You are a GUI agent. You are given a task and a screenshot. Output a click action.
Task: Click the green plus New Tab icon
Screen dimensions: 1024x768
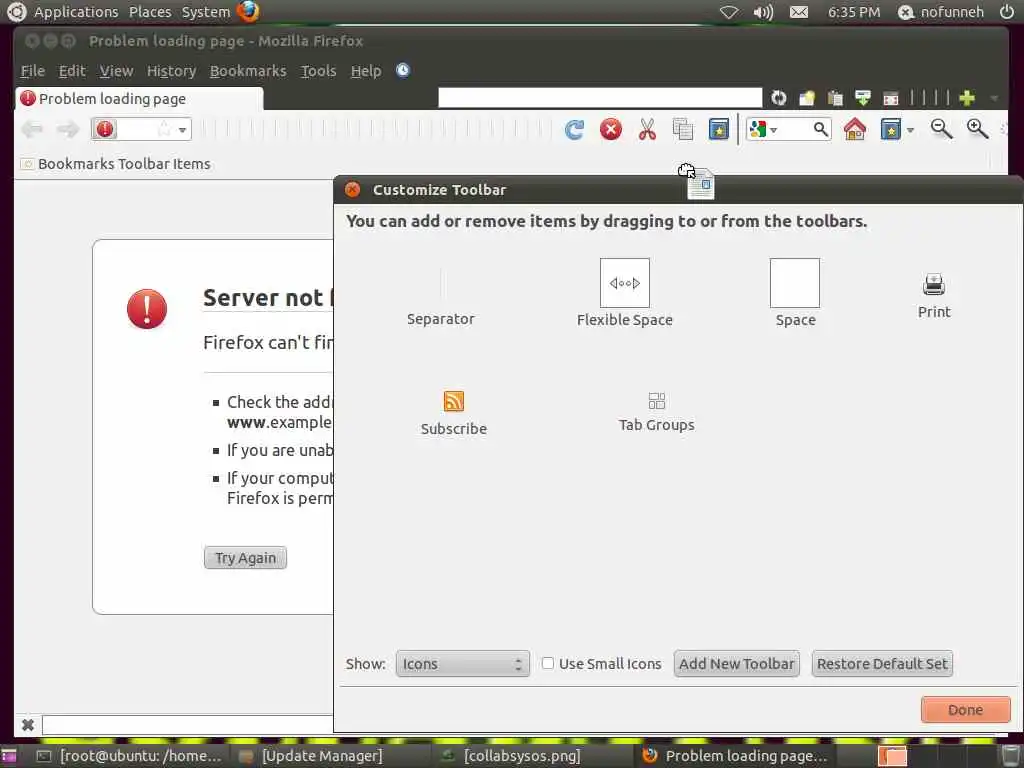click(x=967, y=98)
